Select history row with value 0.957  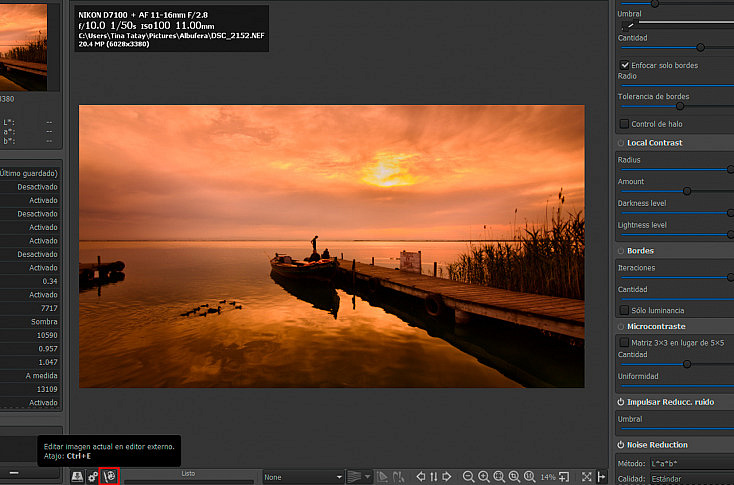click(29, 349)
